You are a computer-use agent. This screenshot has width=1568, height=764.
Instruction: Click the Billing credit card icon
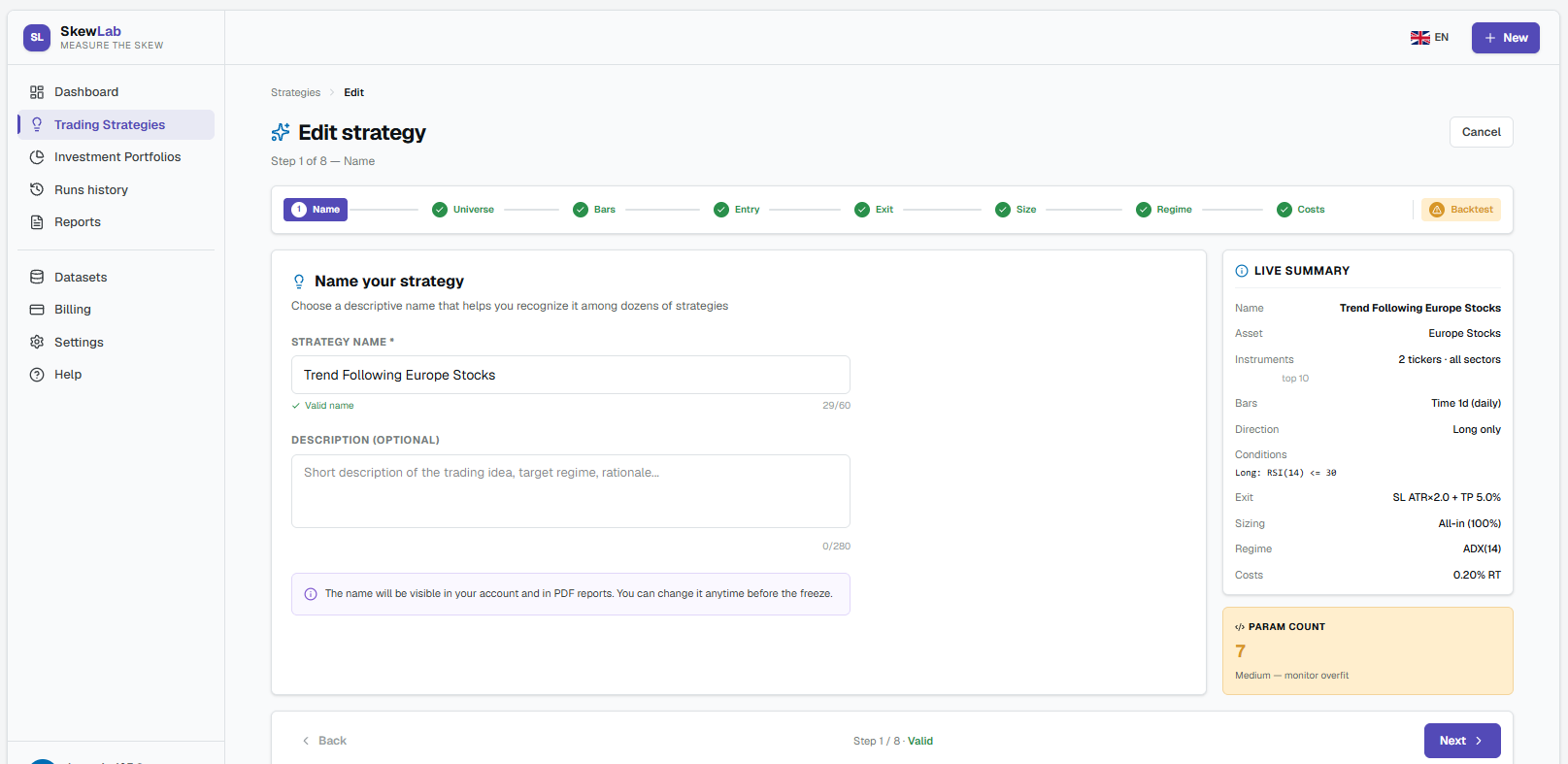37,310
